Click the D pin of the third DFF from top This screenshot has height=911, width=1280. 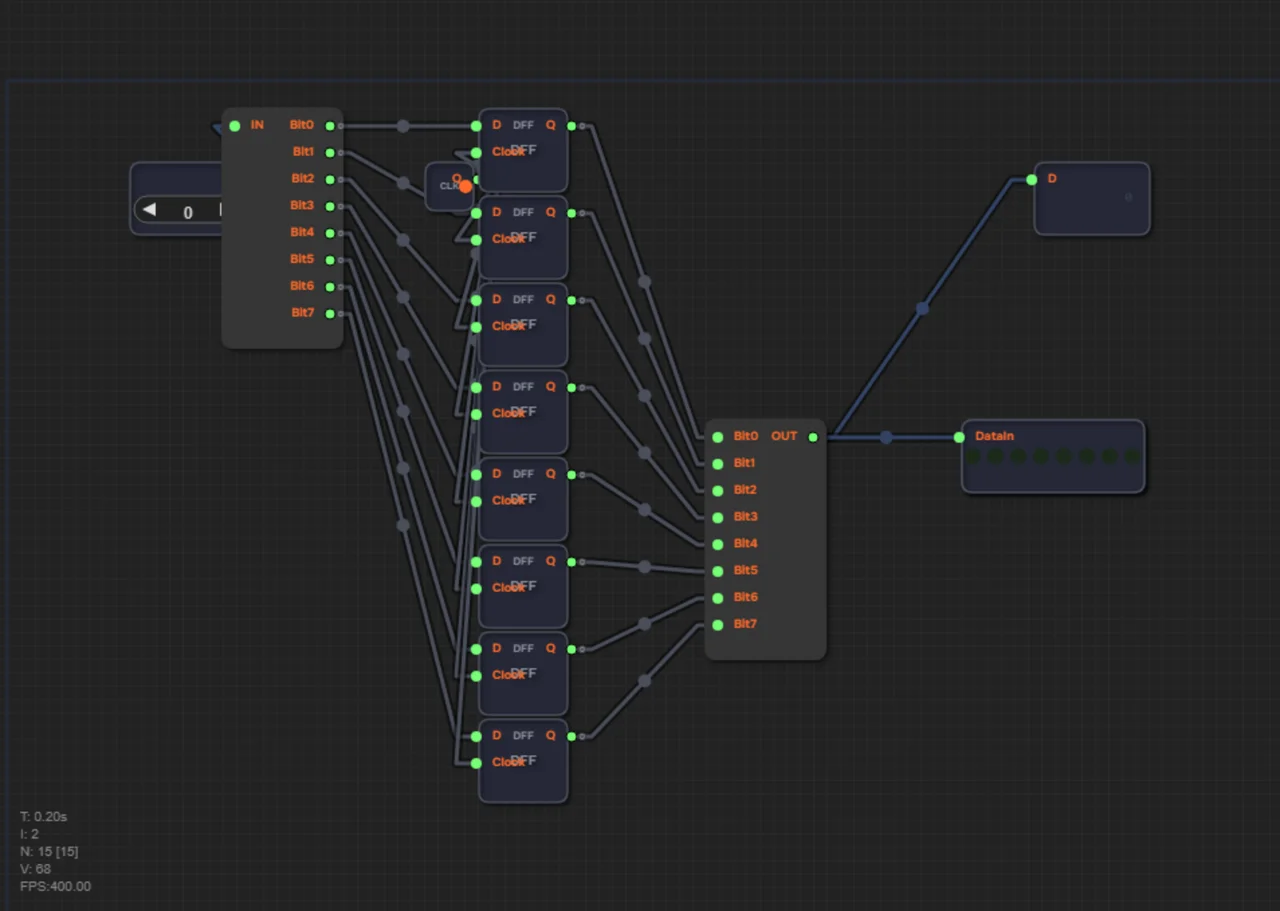(476, 300)
